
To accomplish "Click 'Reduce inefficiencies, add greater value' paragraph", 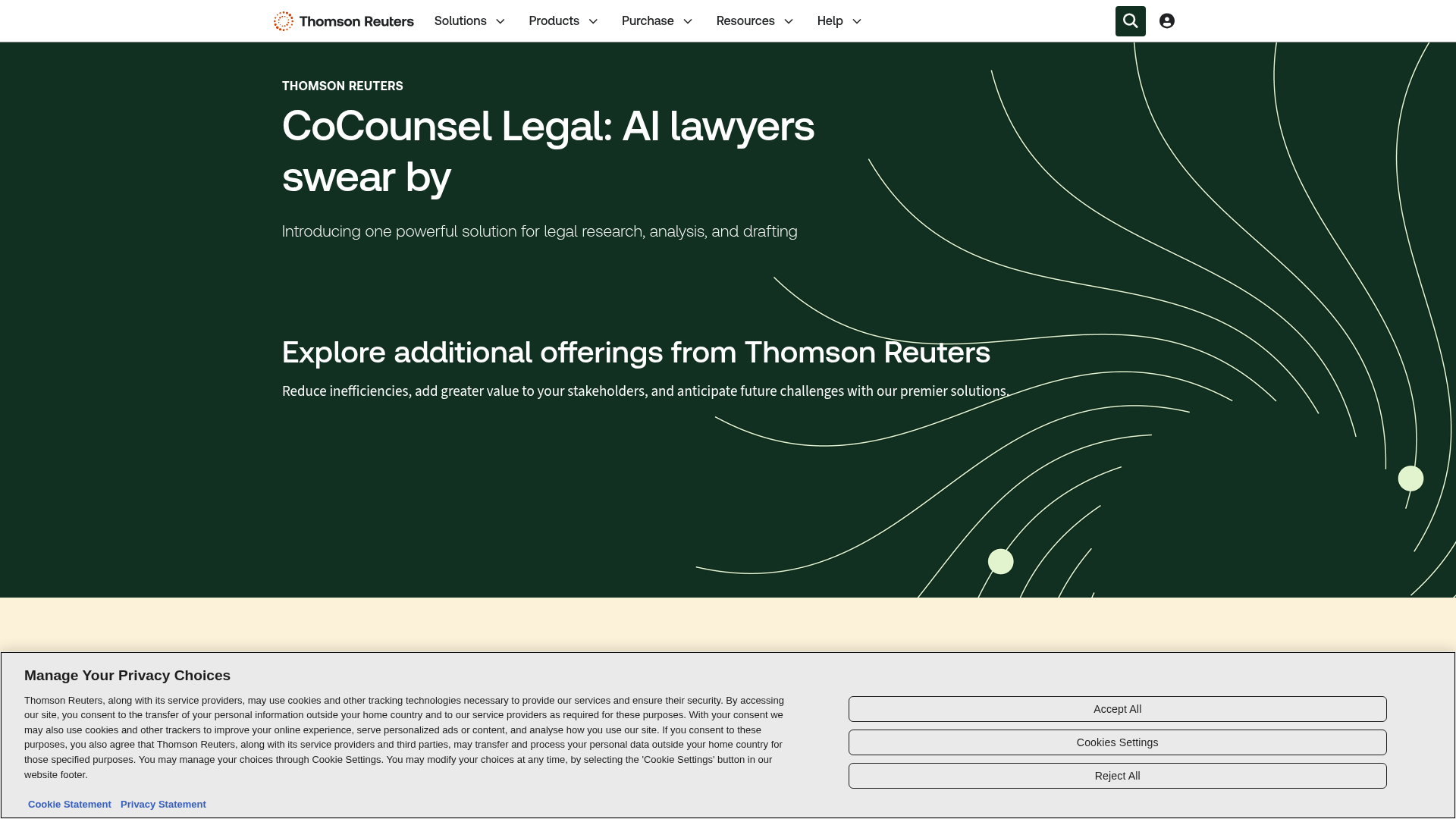I will tap(646, 391).
